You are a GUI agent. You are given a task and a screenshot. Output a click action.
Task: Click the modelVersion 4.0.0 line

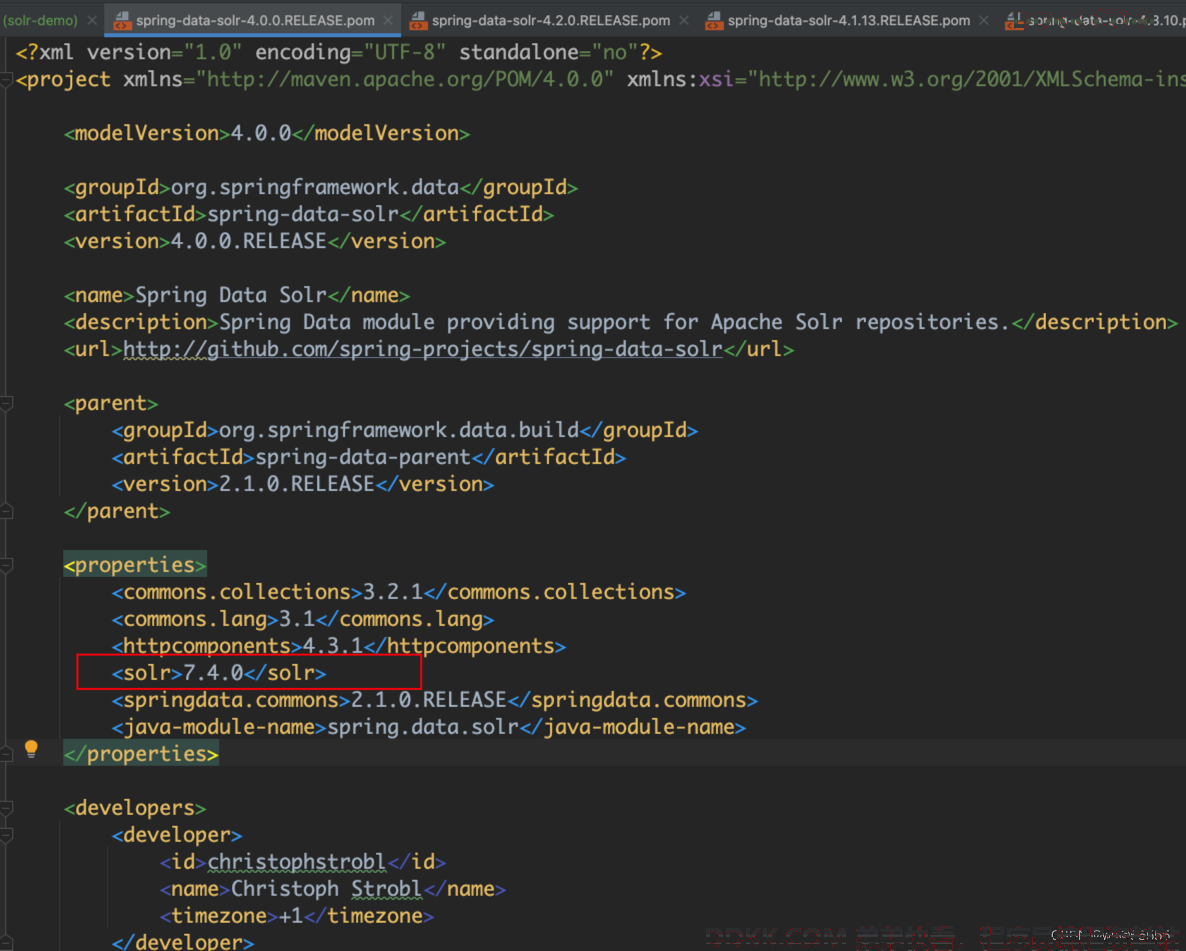click(x=267, y=133)
